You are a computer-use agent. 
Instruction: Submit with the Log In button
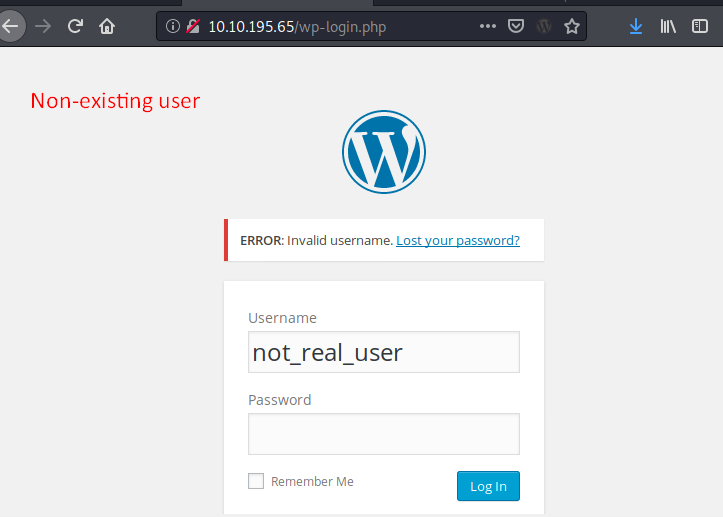point(488,486)
